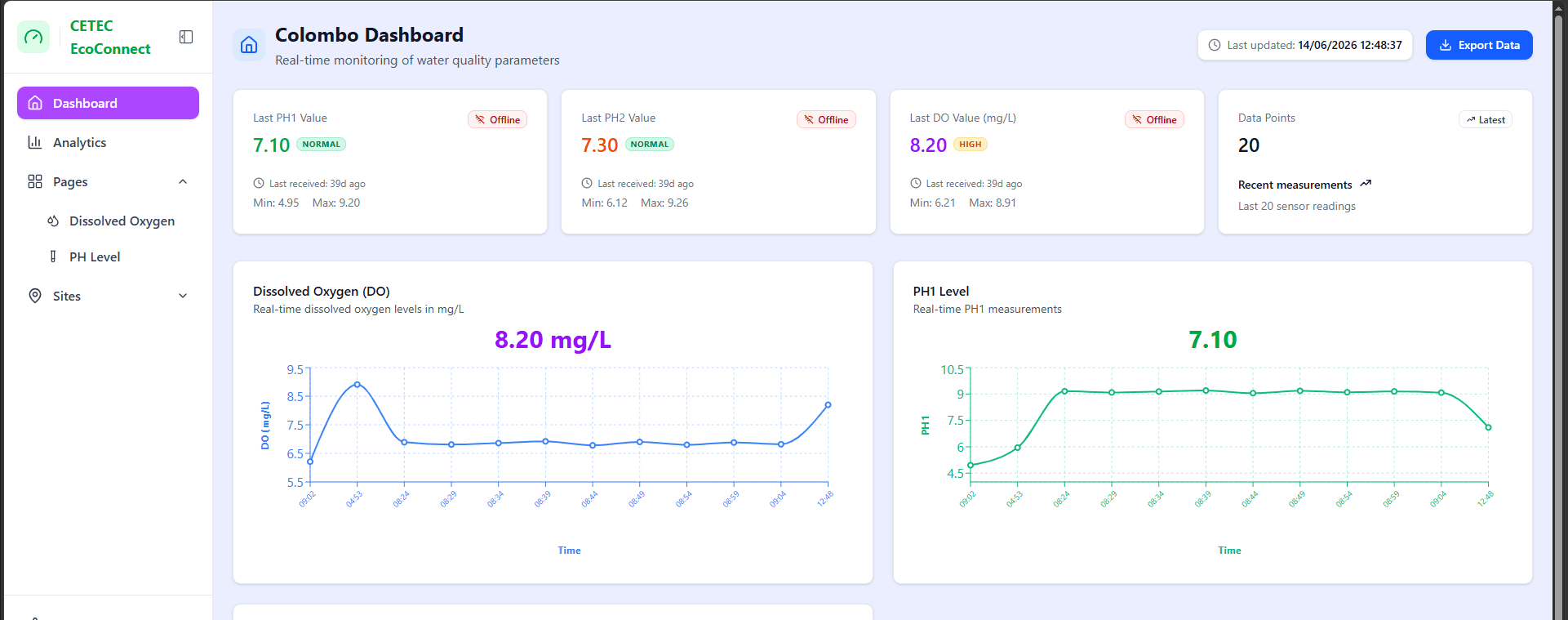
Task: Click the PH1 chart data point at 08:24
Action: click(1064, 391)
